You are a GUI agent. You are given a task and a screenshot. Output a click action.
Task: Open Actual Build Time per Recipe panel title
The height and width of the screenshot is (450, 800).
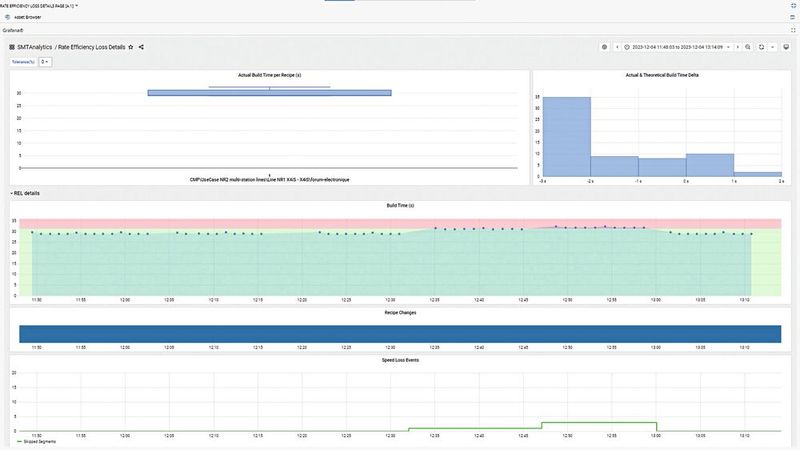click(x=269, y=75)
